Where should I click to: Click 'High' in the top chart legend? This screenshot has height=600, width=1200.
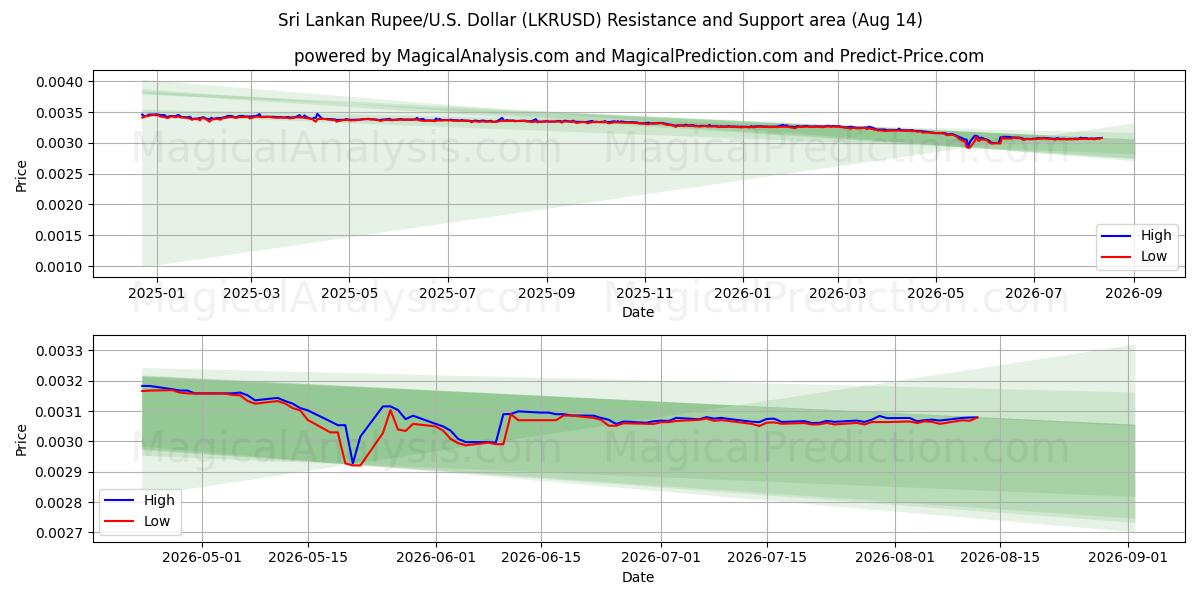1156,236
